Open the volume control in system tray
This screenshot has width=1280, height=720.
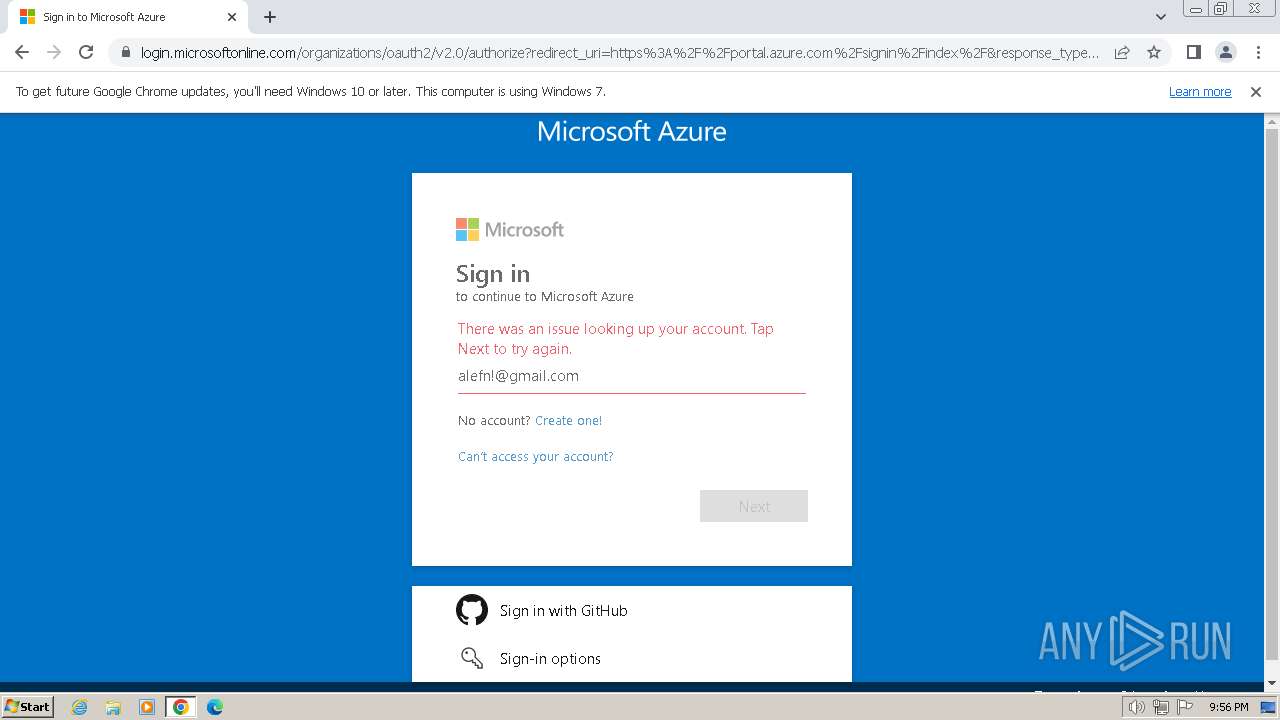(1137, 707)
